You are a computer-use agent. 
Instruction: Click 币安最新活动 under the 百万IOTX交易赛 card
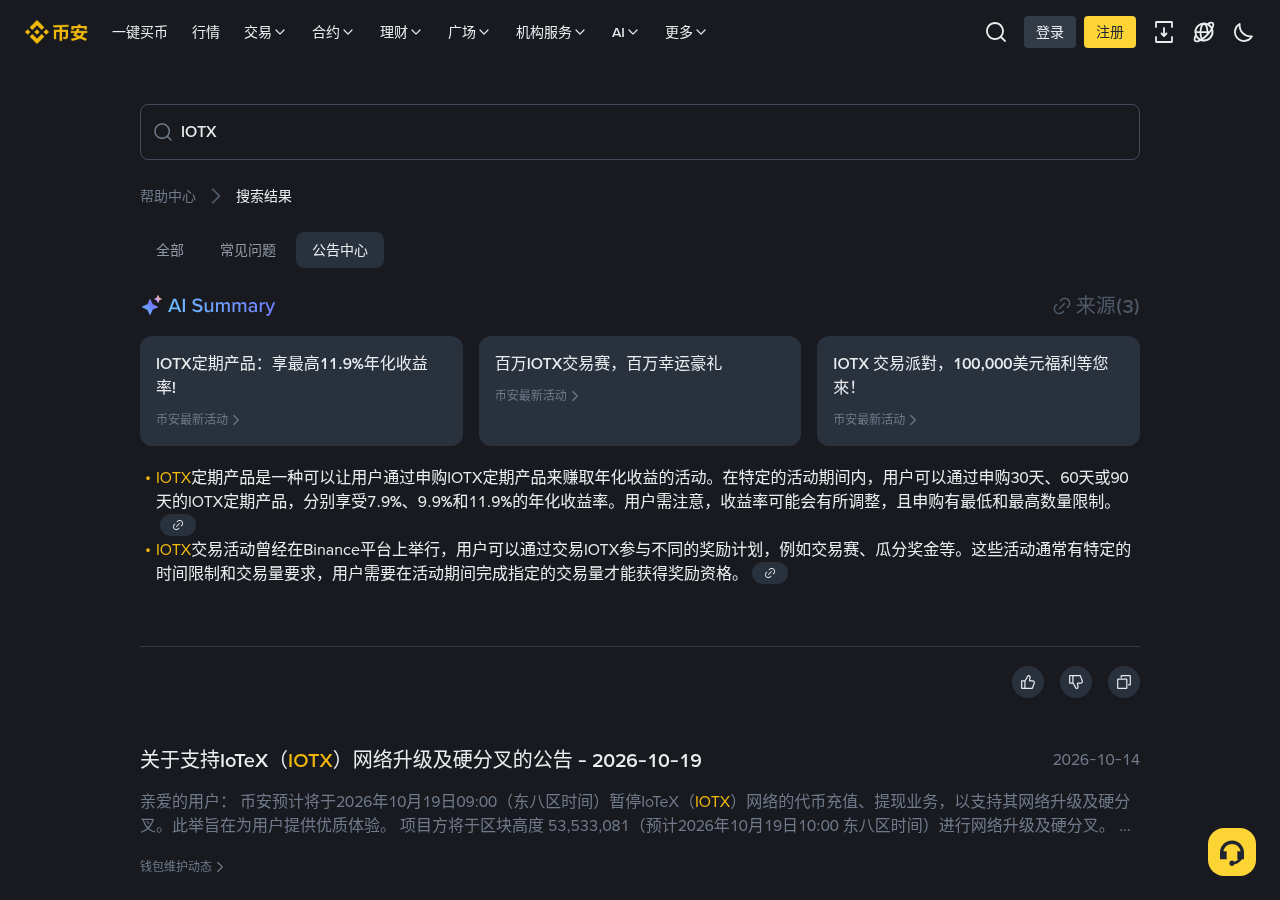pos(537,396)
